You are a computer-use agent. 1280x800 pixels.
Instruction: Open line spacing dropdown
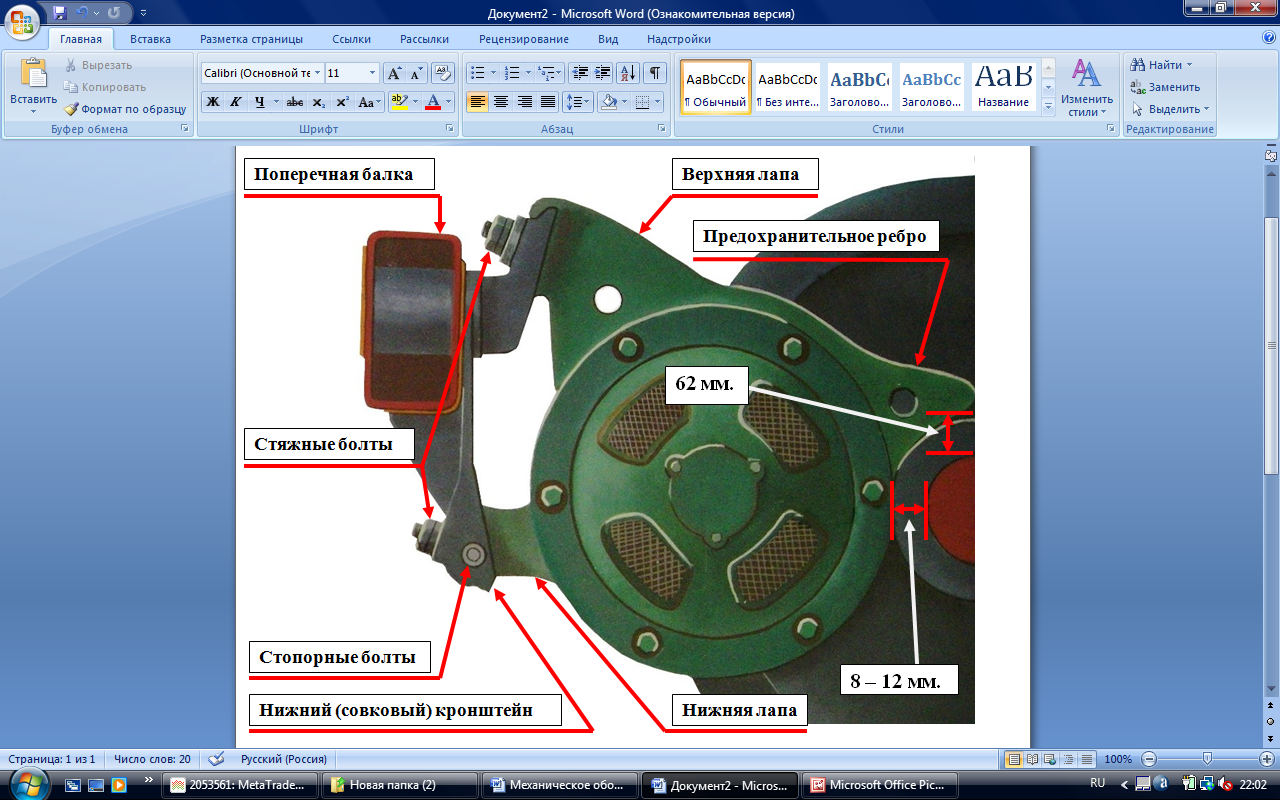578,102
